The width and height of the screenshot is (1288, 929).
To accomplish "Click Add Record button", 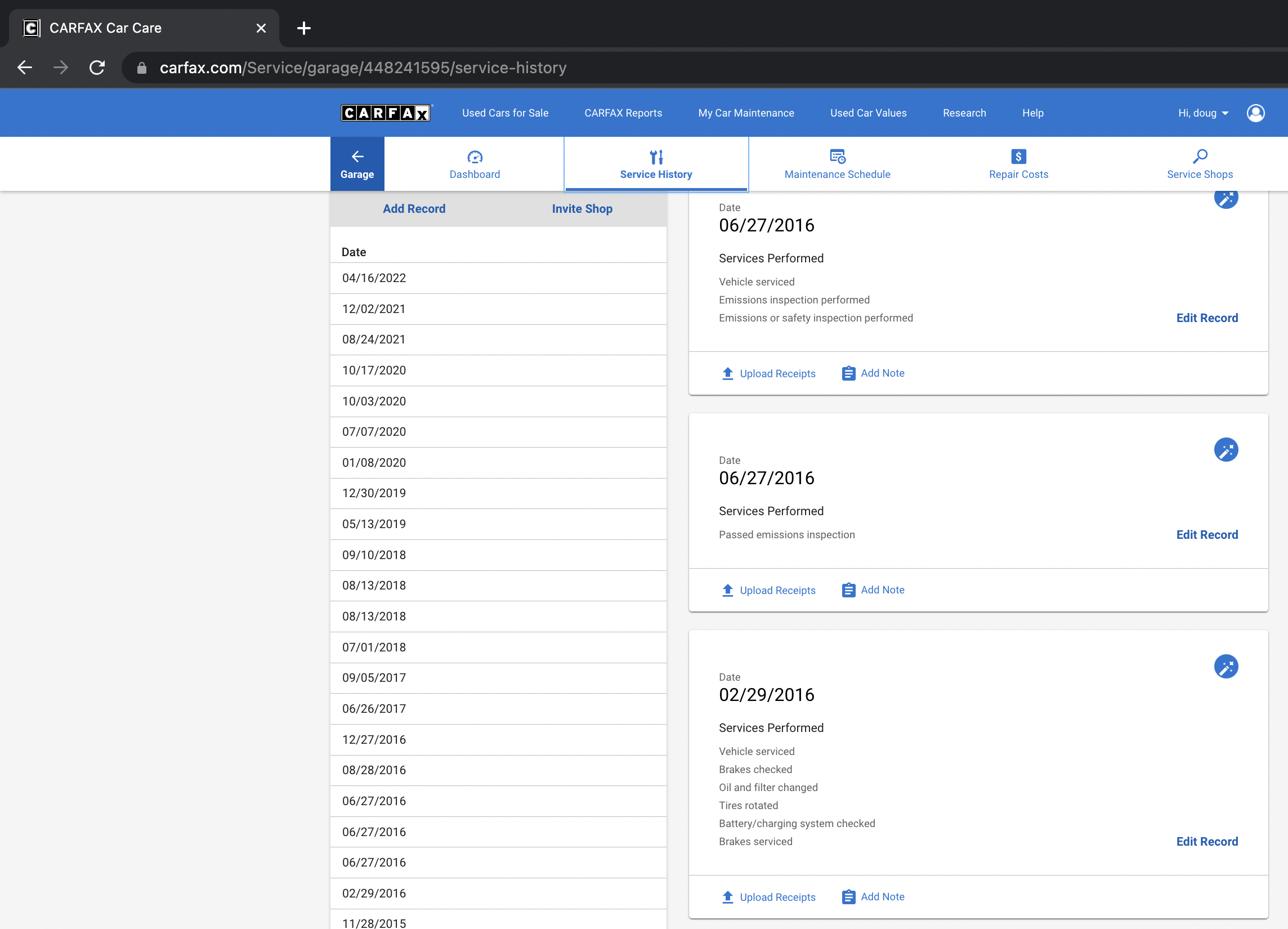I will (414, 208).
